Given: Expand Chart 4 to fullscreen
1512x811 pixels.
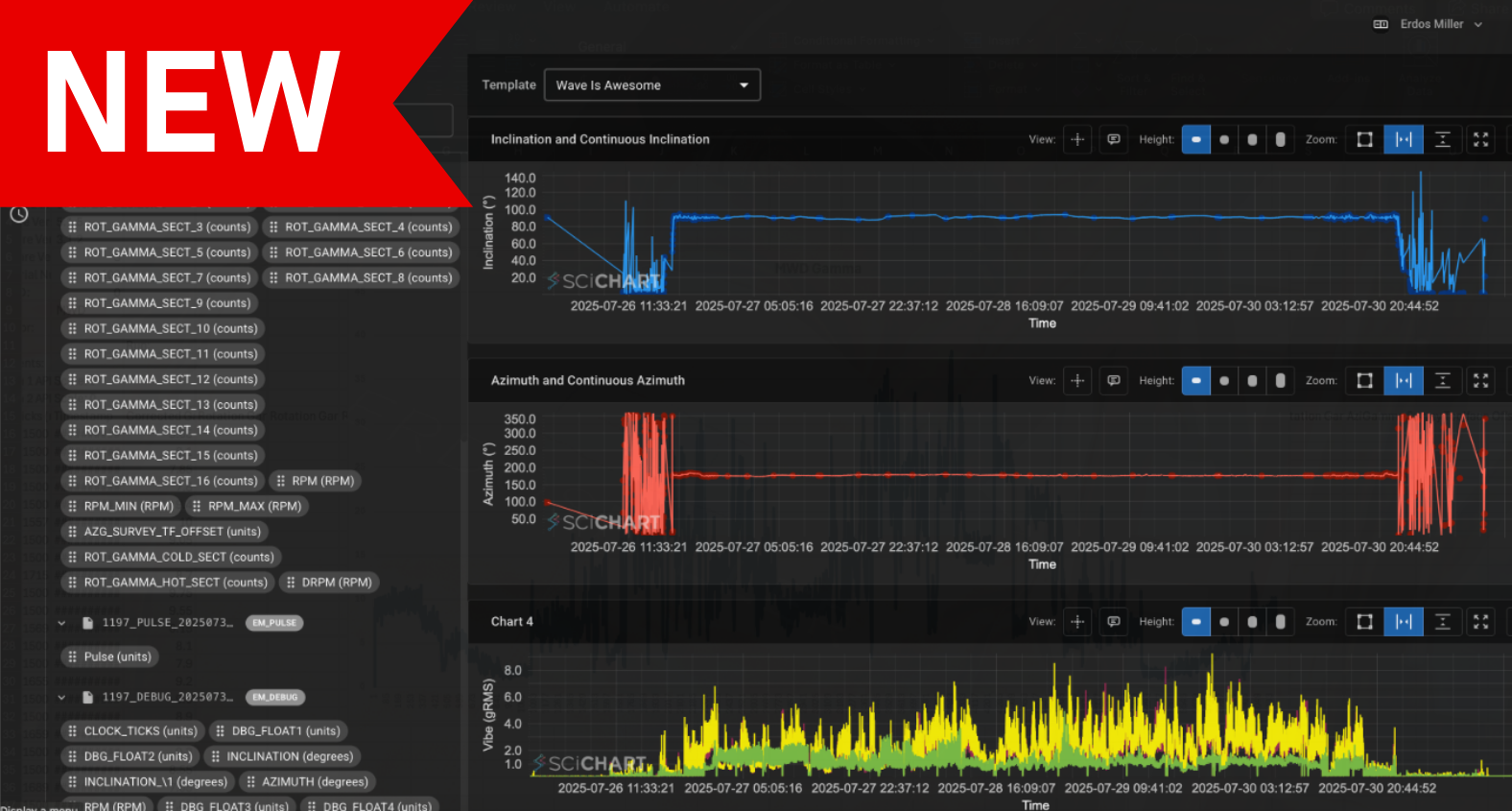Looking at the screenshot, I should click(1480, 621).
